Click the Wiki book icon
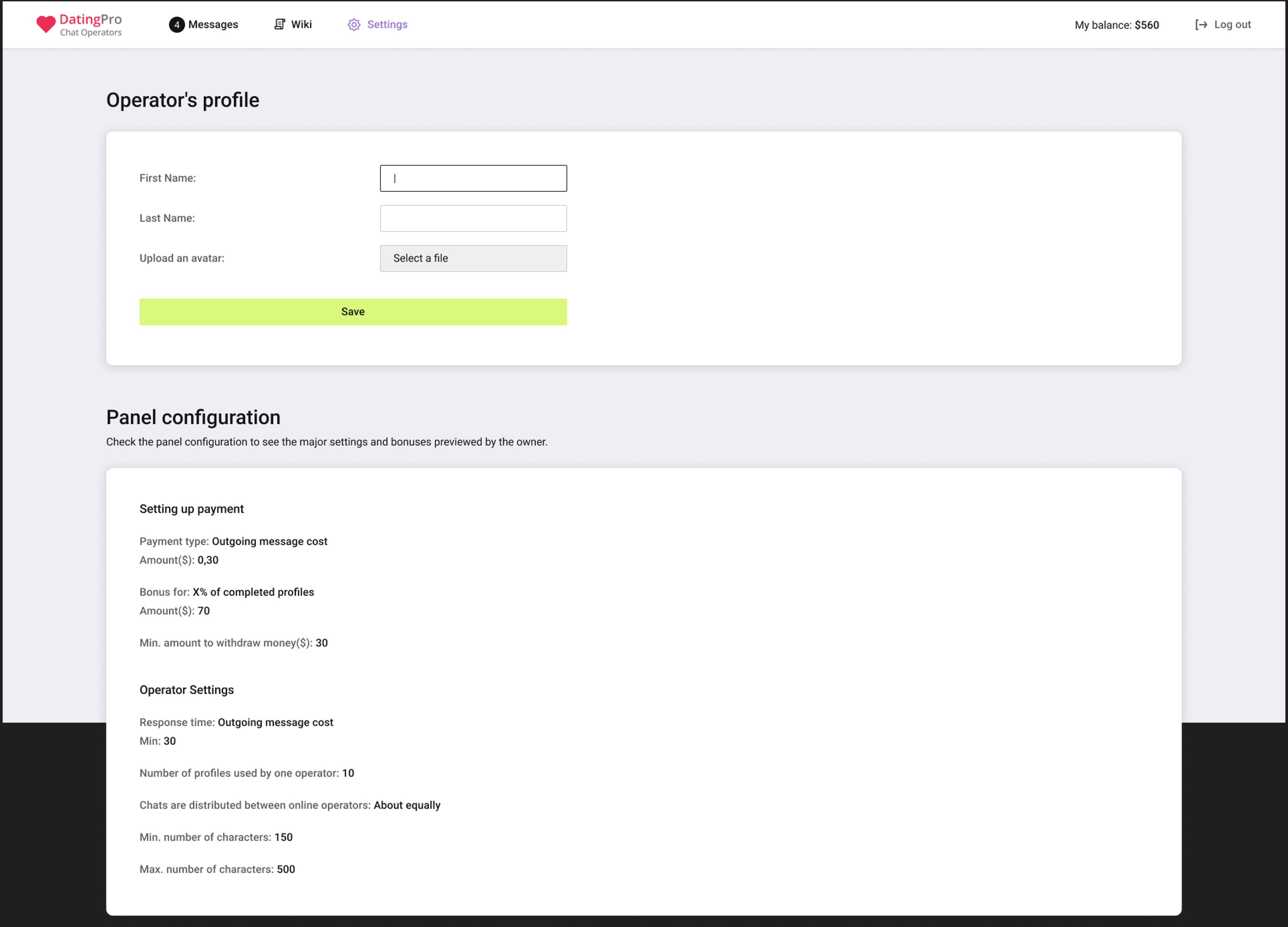Screen dimensions: 1288x927 [279, 24]
